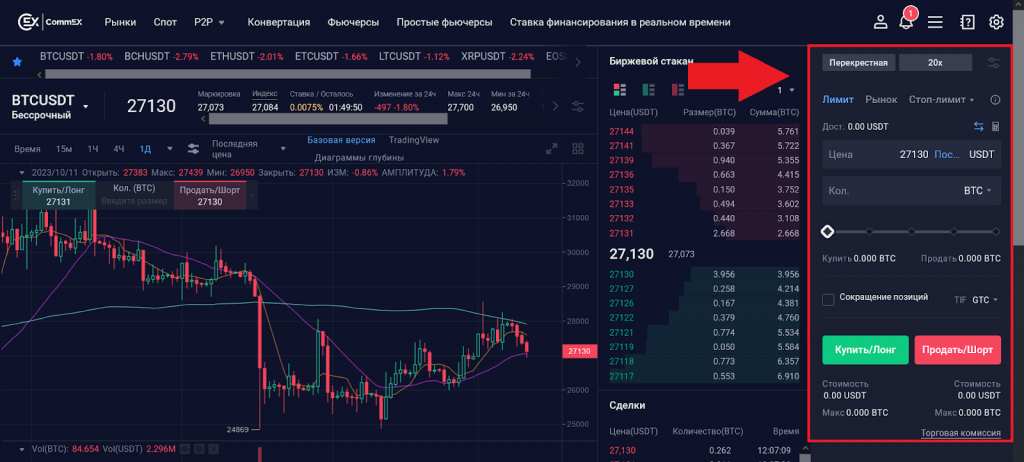Open the settings gear icon in header
The image size is (1024, 462).
996,22
